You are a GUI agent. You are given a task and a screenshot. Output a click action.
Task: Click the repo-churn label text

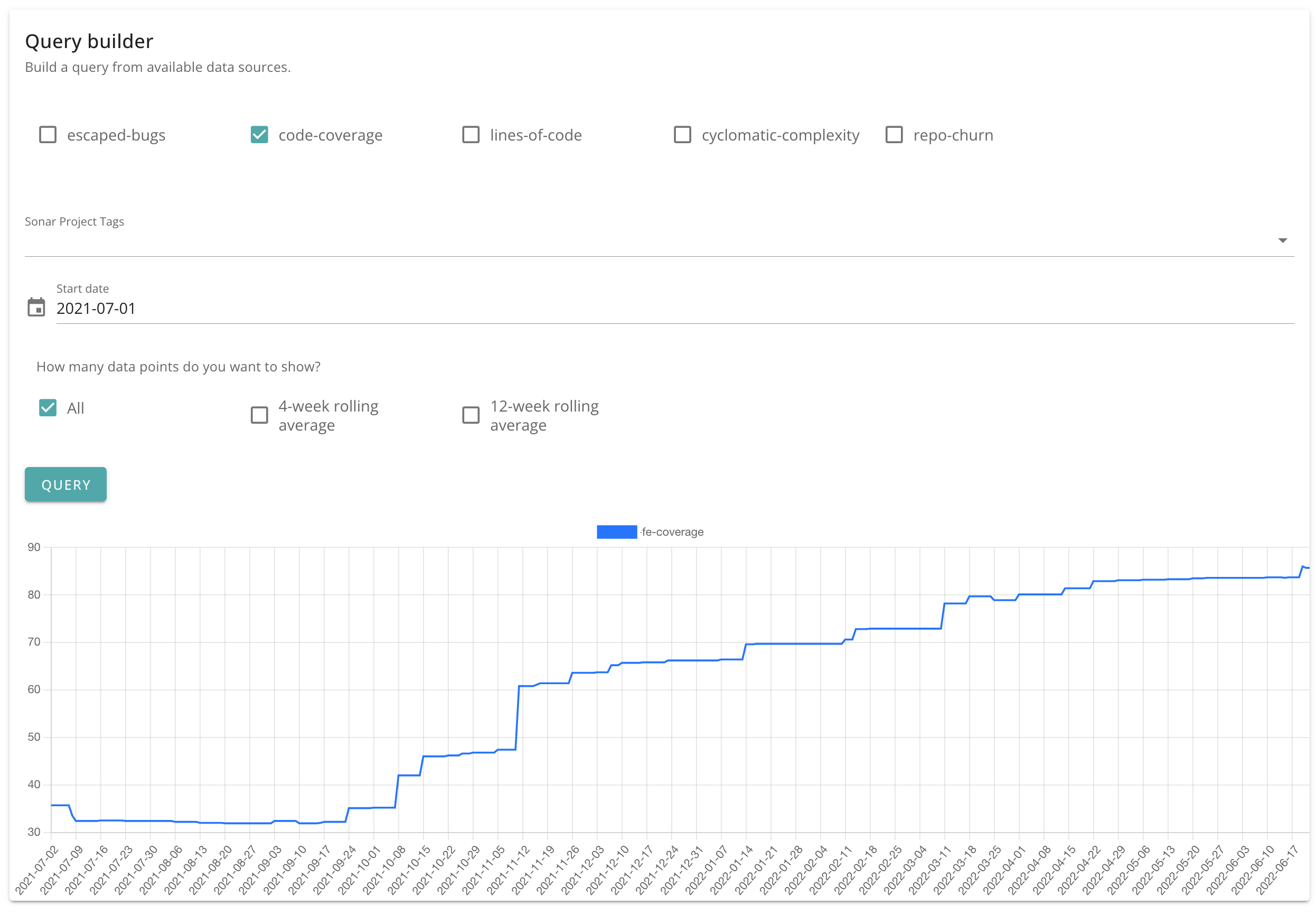(x=953, y=136)
